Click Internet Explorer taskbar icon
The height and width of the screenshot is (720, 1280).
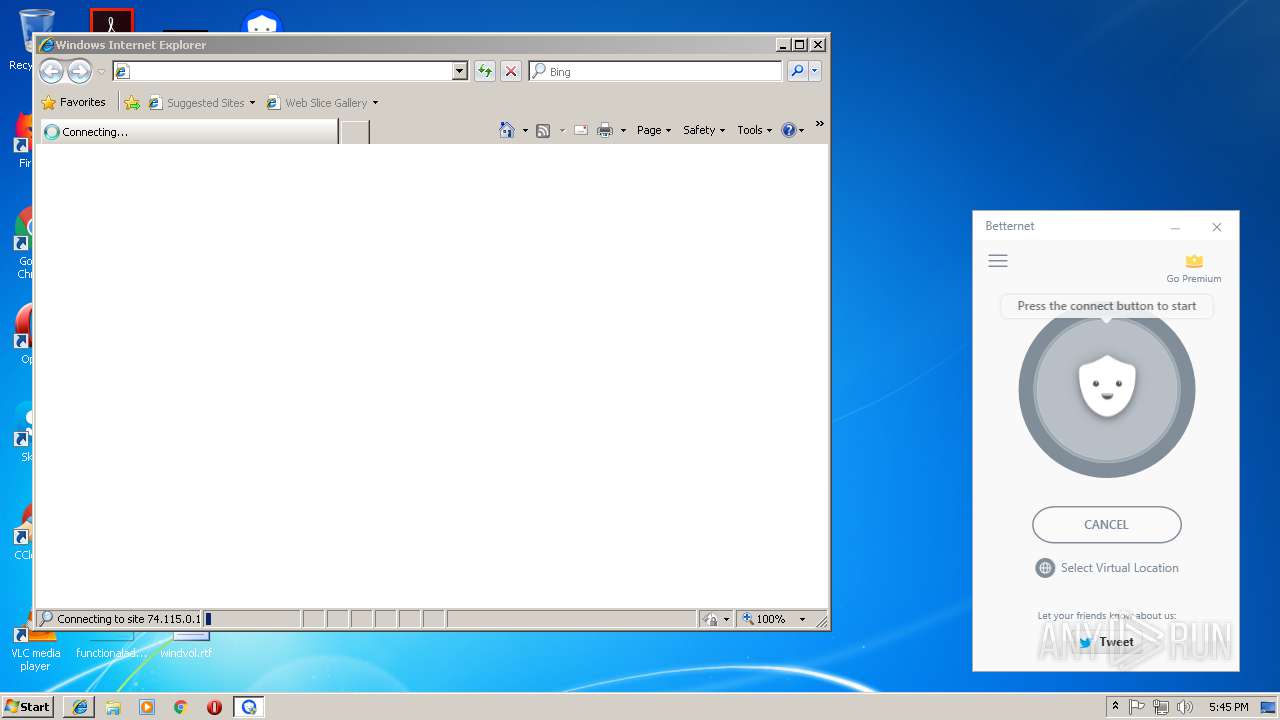point(80,707)
